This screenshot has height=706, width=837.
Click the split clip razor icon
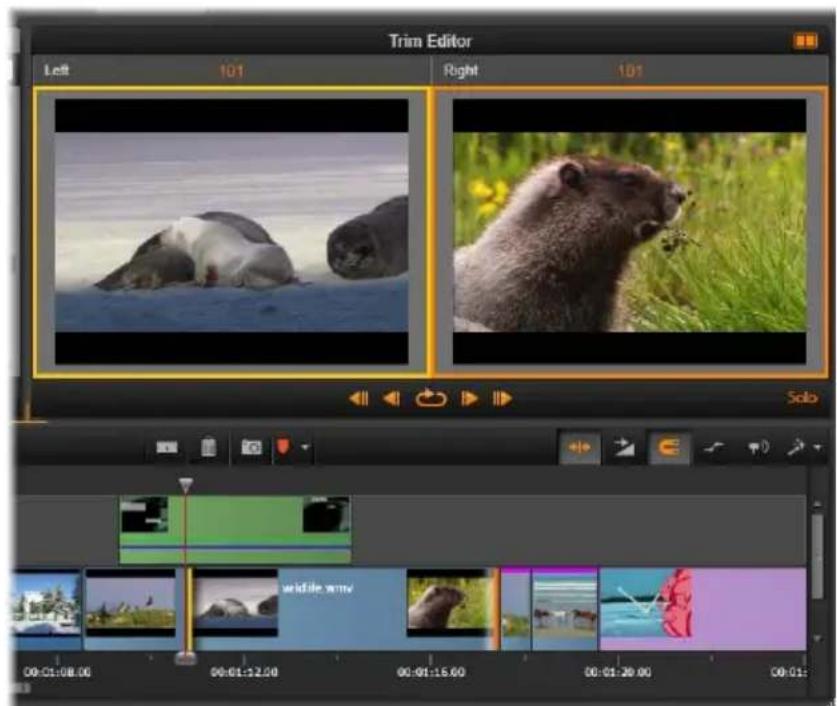(167, 447)
